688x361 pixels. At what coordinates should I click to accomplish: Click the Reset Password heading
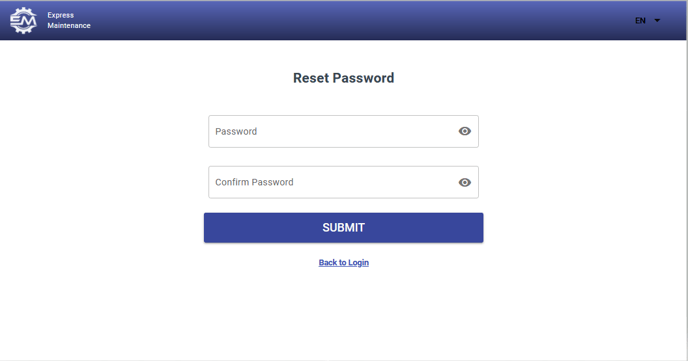click(x=344, y=78)
